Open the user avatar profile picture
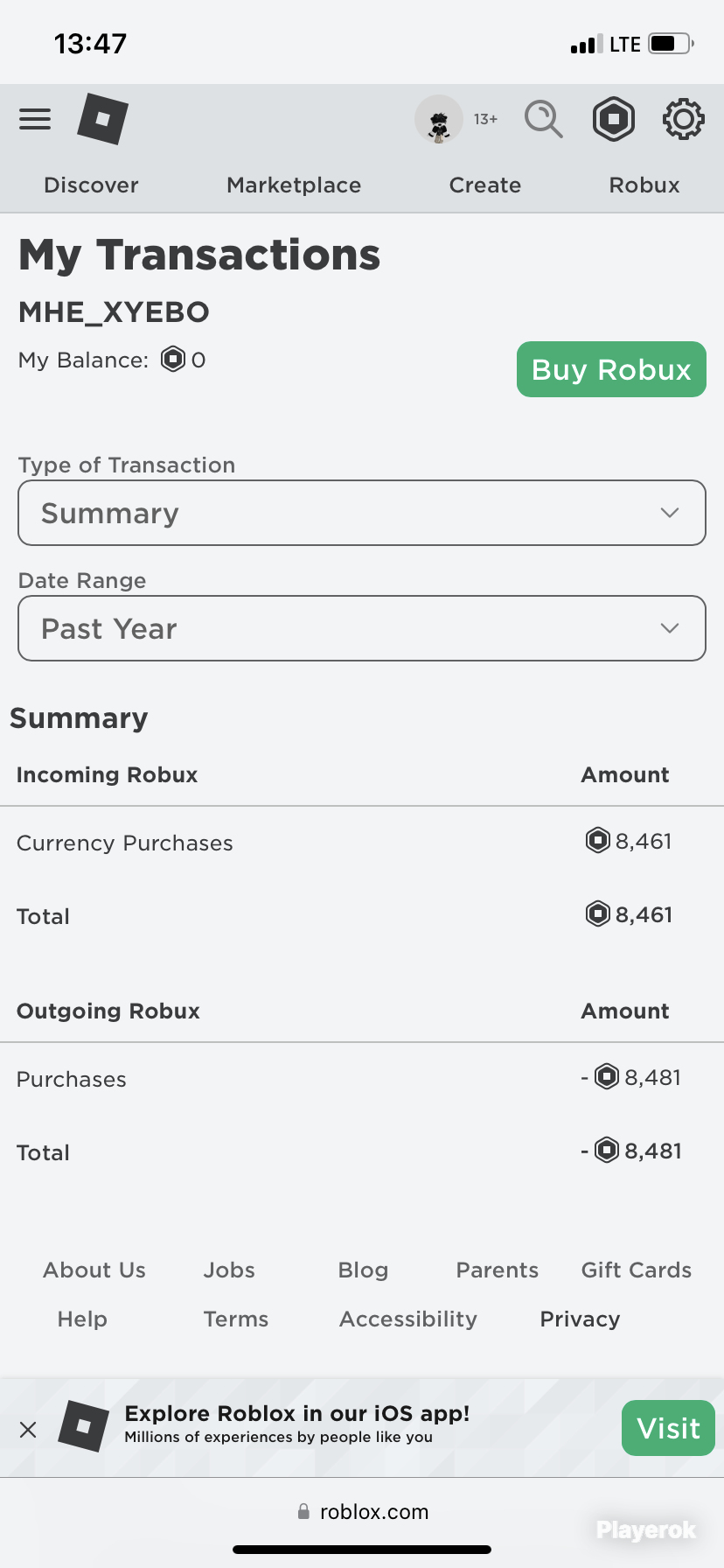 click(439, 120)
